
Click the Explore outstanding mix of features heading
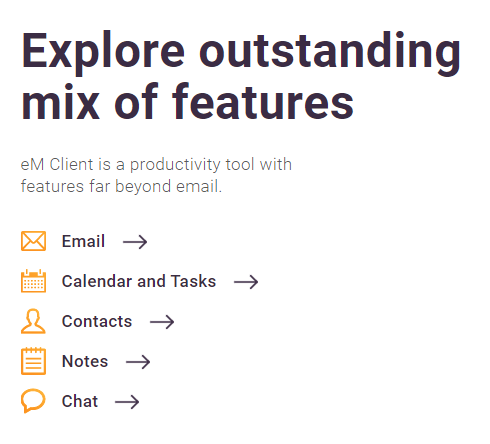coord(241,76)
